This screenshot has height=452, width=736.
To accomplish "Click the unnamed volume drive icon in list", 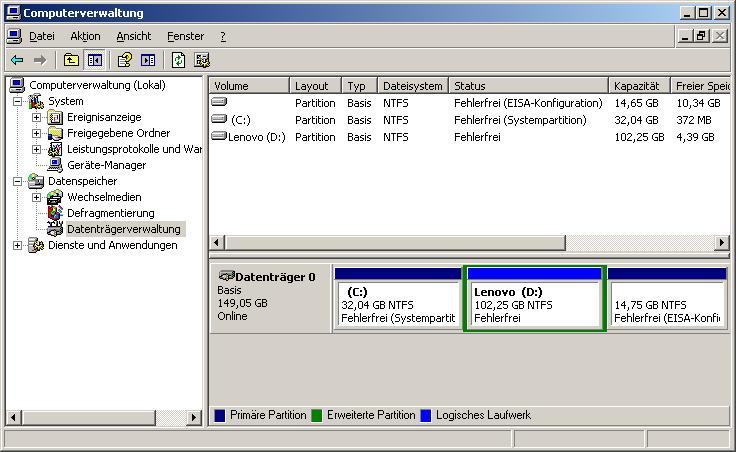I will click(x=219, y=101).
